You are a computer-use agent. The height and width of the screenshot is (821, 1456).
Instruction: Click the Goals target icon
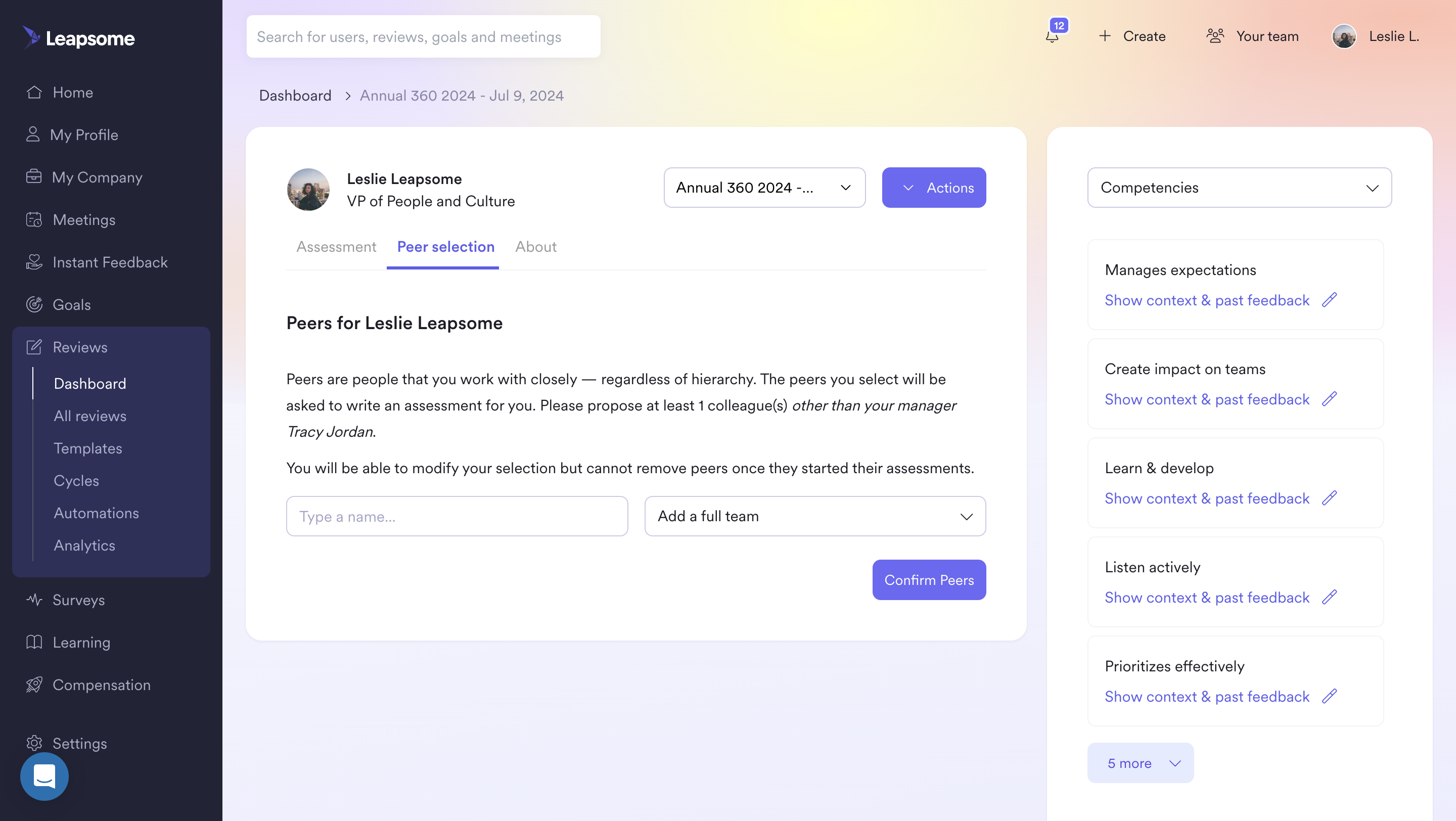point(34,304)
